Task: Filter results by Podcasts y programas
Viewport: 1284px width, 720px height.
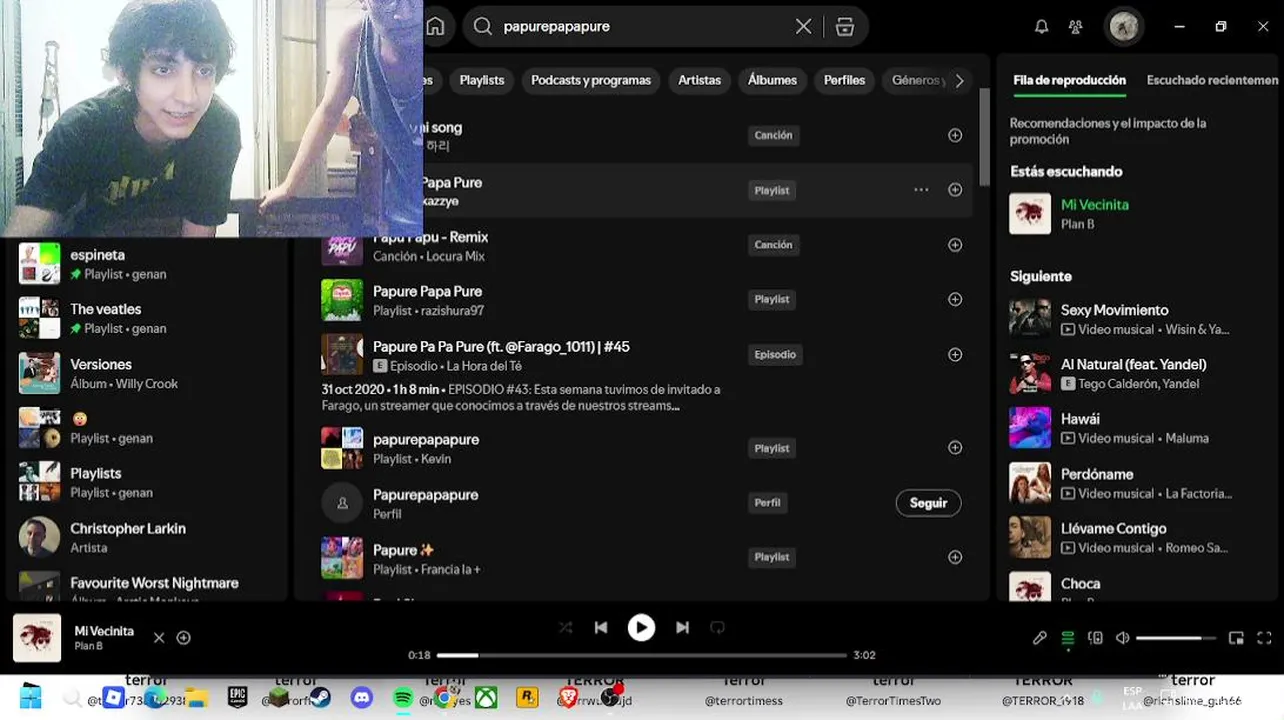Action: click(x=591, y=80)
